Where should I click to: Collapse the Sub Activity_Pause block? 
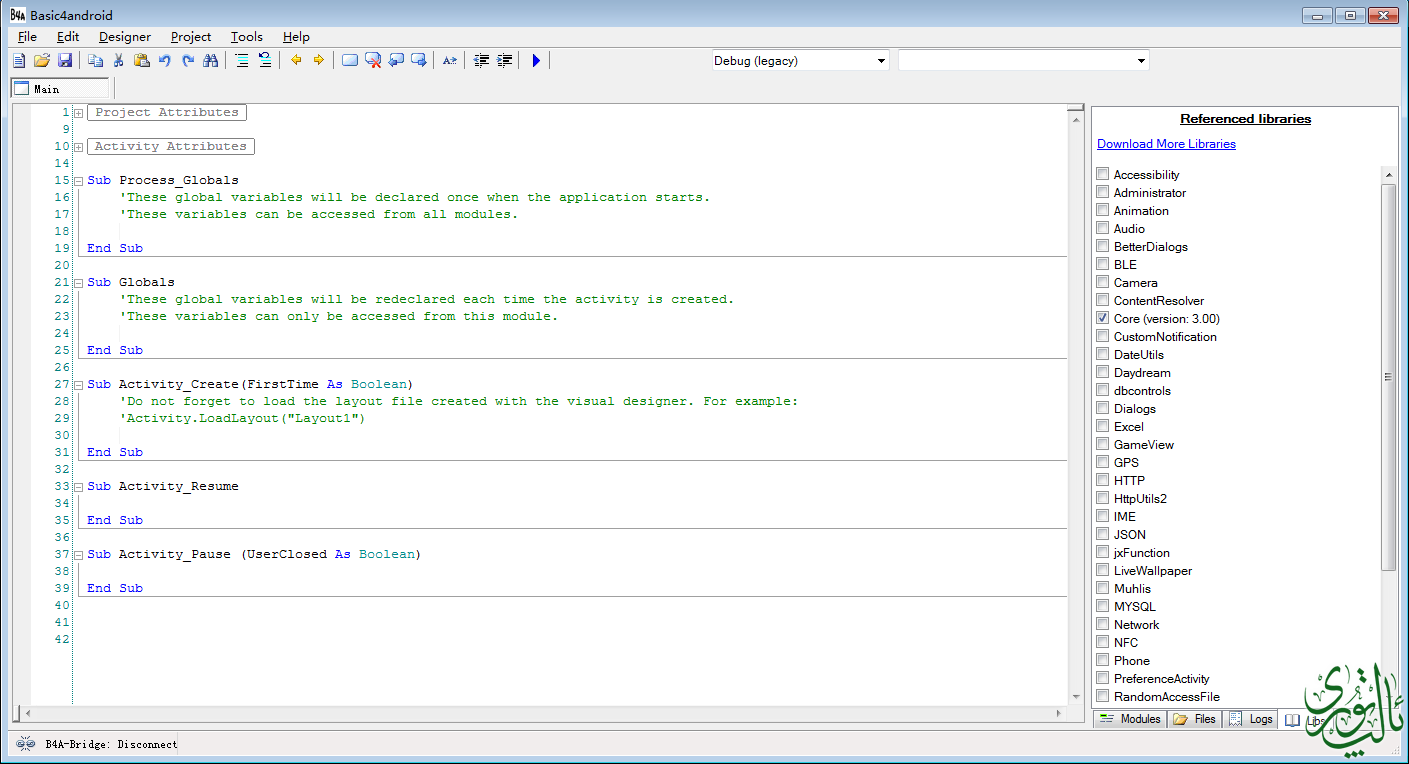click(x=79, y=555)
